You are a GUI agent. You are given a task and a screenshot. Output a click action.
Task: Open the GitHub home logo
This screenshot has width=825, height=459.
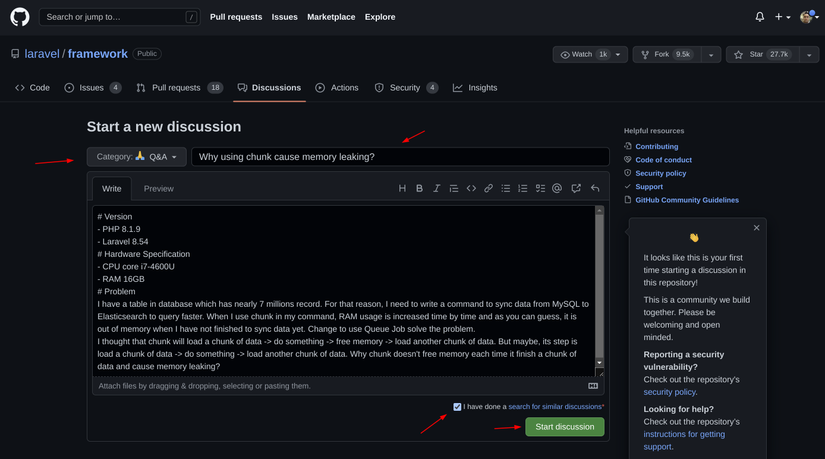click(x=20, y=17)
